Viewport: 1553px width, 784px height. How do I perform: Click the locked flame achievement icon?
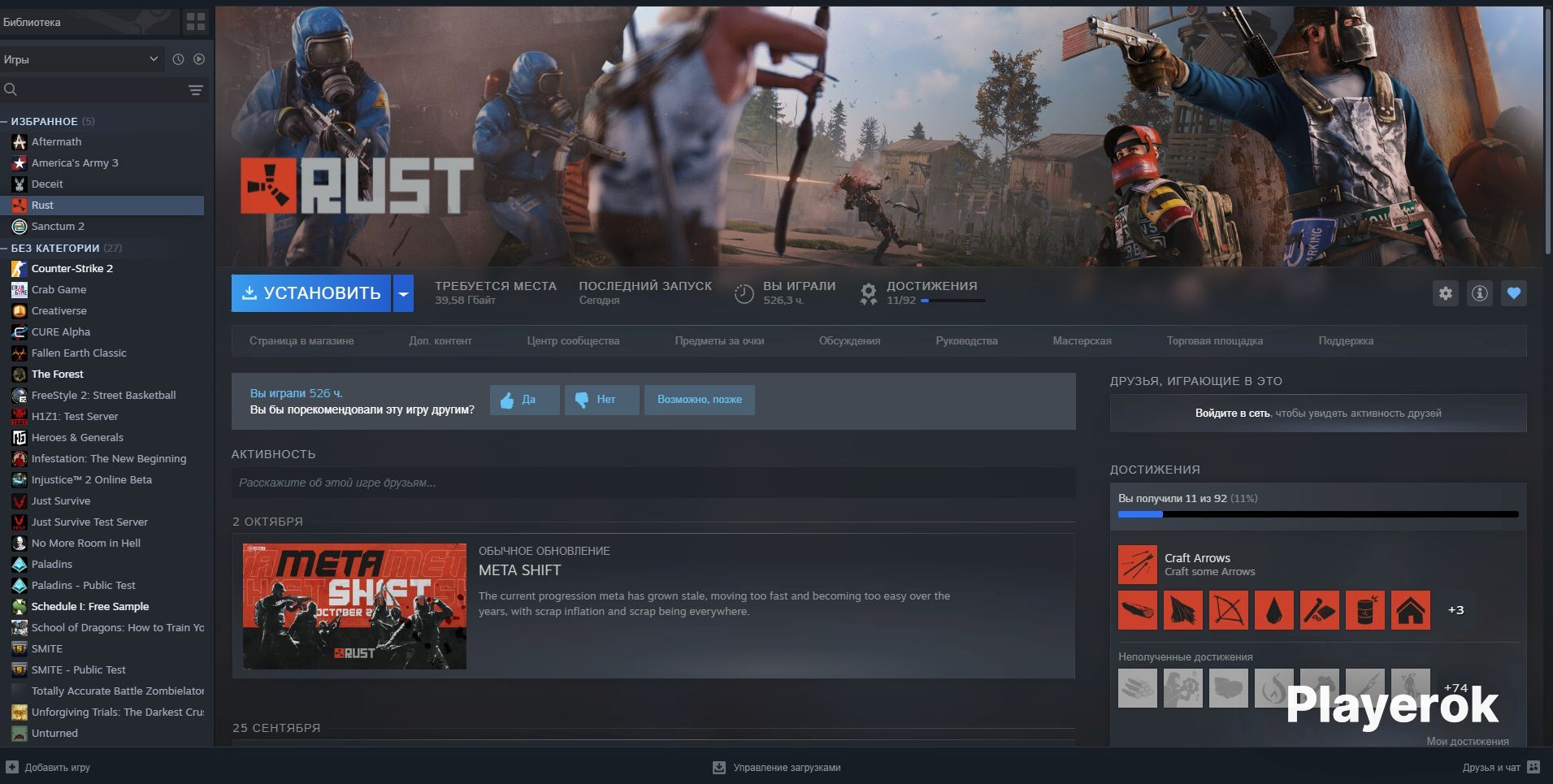pyautogui.click(x=1273, y=688)
